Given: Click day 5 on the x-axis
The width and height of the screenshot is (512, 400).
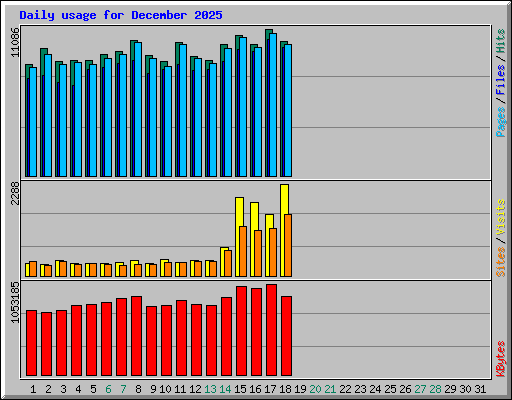Looking at the screenshot, I should pyautogui.click(x=93, y=389).
